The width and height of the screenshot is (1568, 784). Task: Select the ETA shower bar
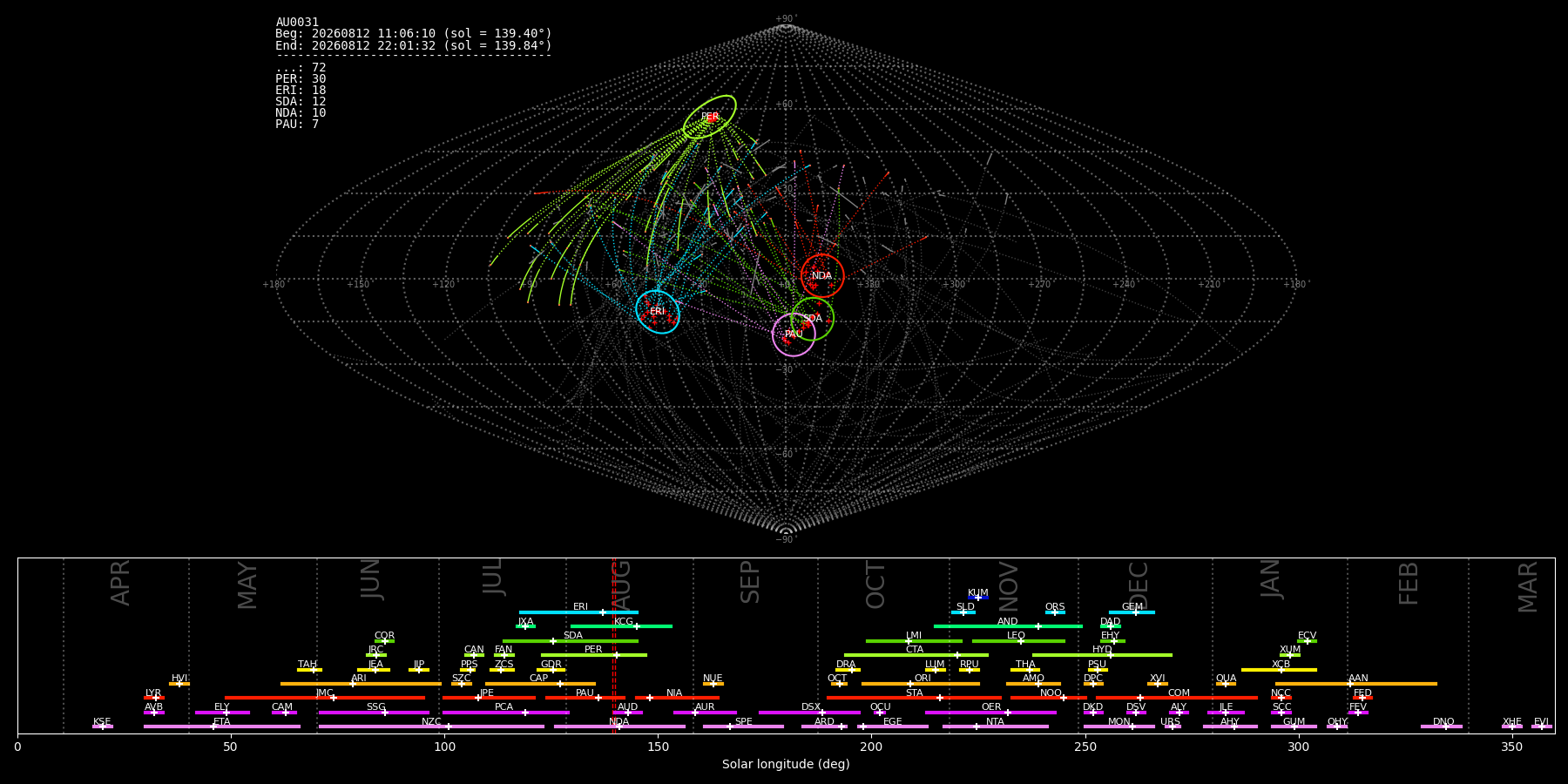[x=222, y=727]
